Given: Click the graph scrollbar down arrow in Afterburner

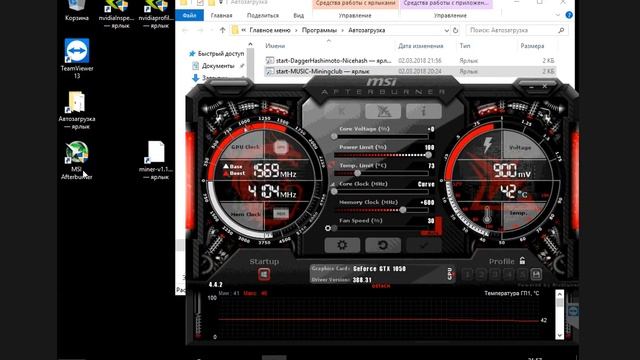Looking at the screenshot, I should (560, 335).
